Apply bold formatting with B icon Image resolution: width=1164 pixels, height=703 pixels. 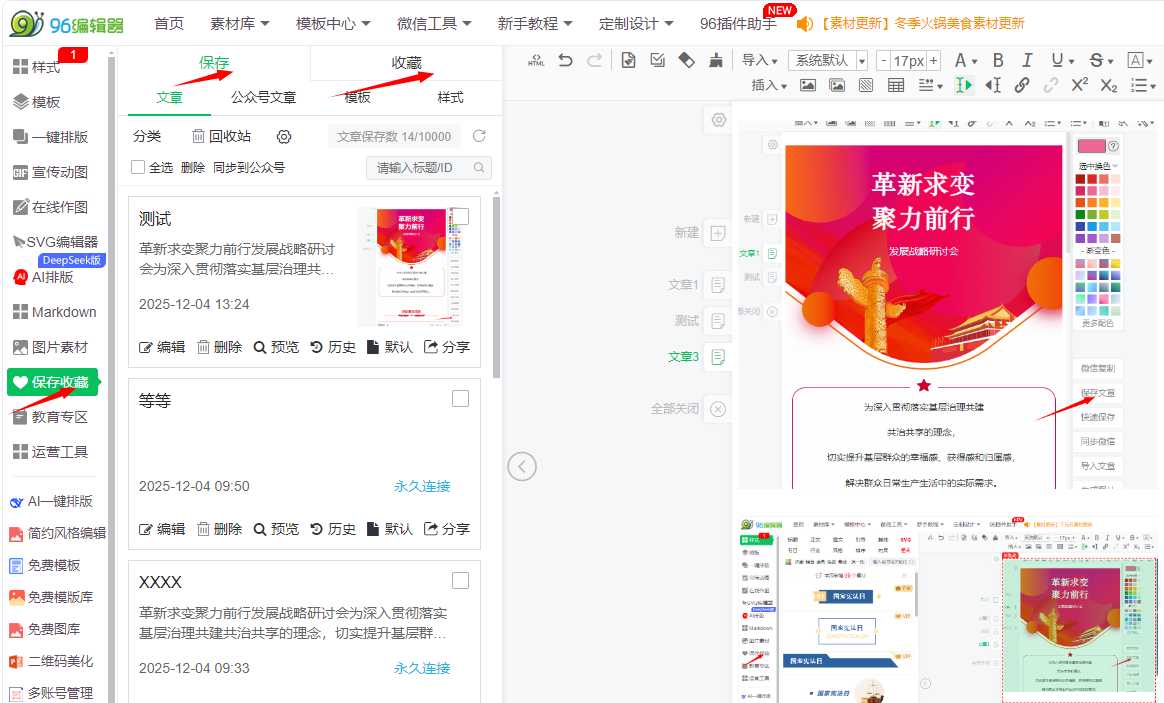point(997,60)
